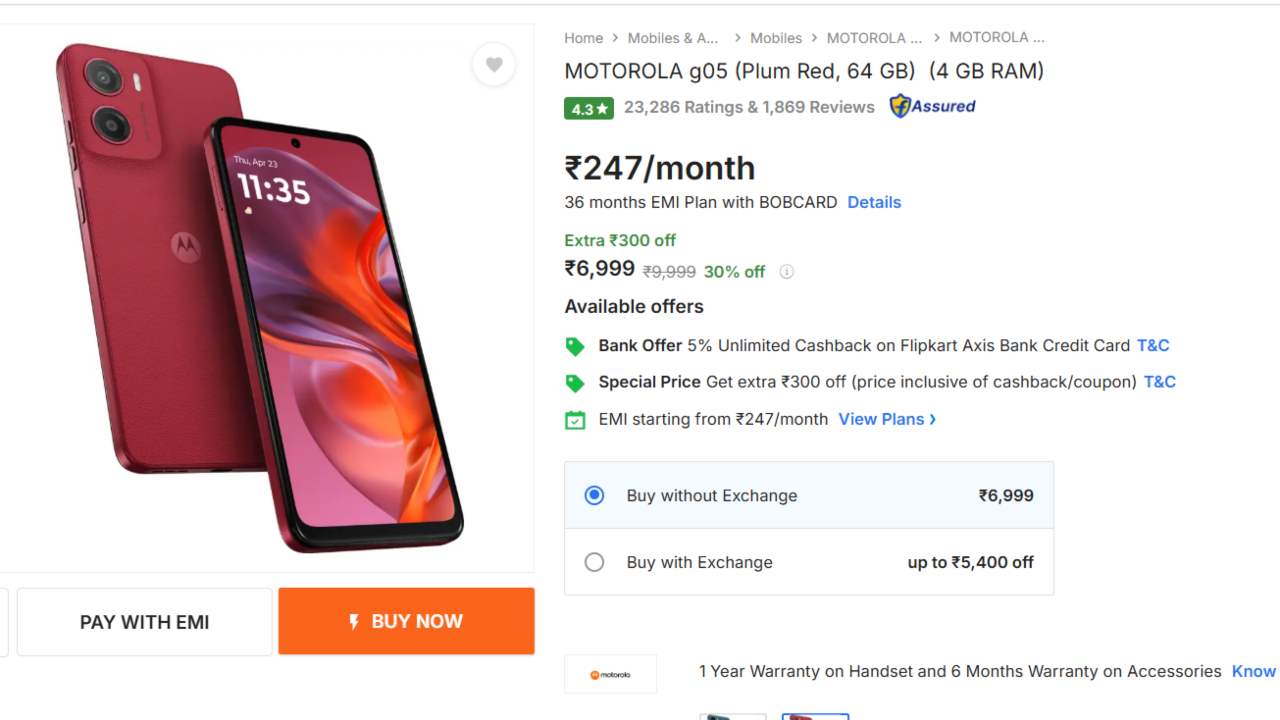Select Buy with Exchange option
Viewport: 1280px width, 720px height.
click(x=594, y=562)
